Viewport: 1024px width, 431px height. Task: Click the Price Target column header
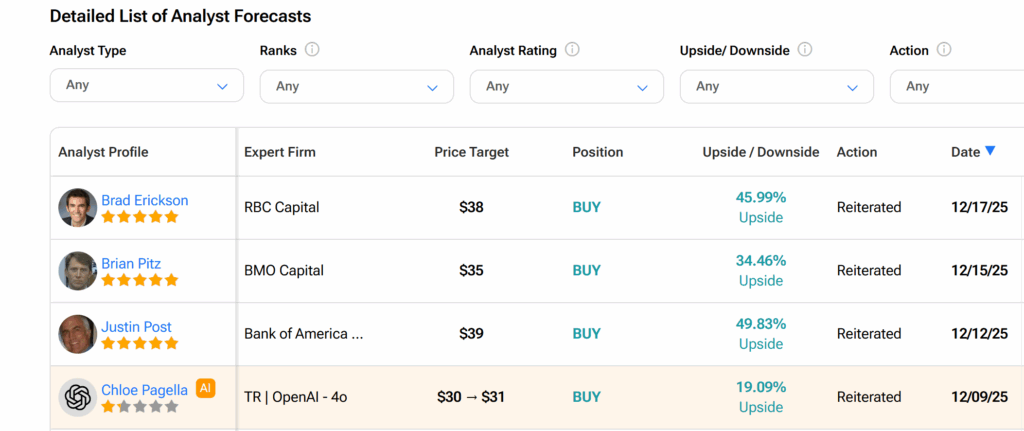(471, 152)
